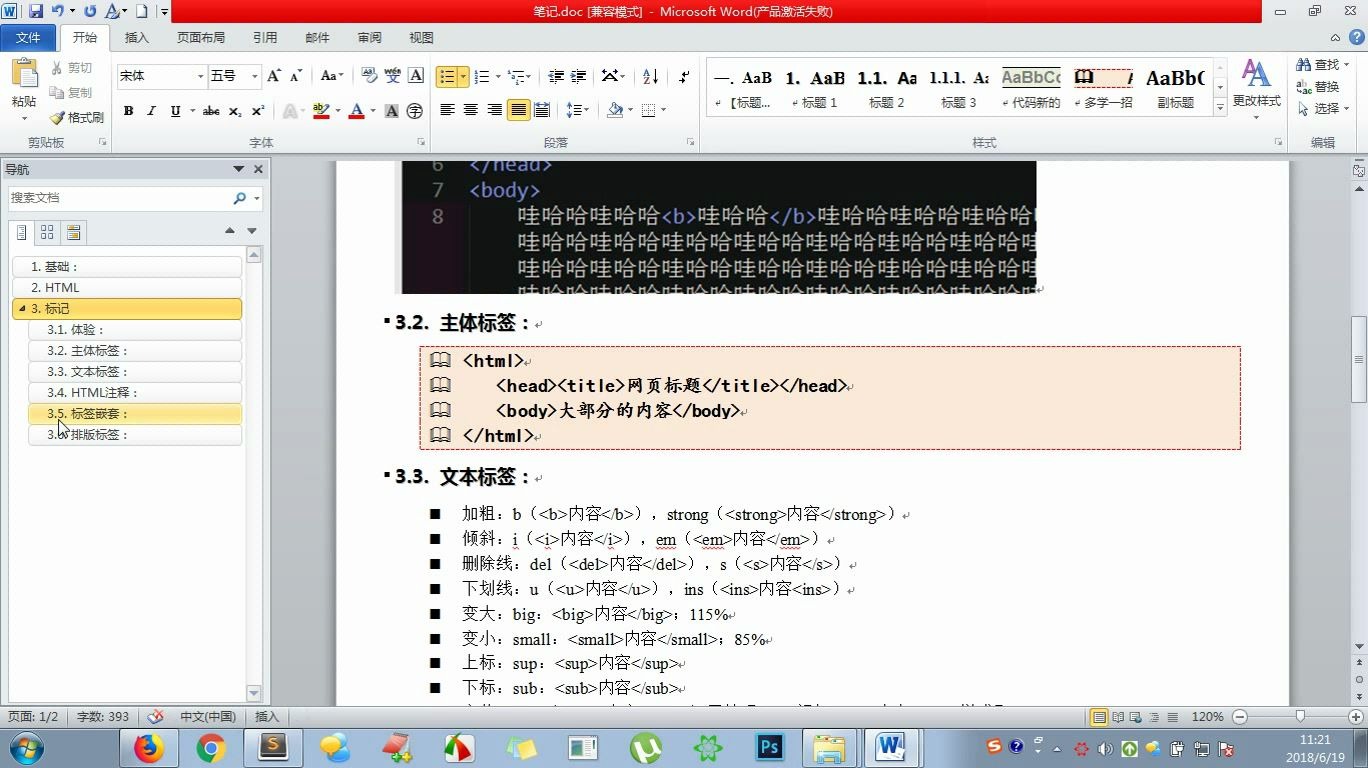Click the sort icon in the paragraph group

651,76
